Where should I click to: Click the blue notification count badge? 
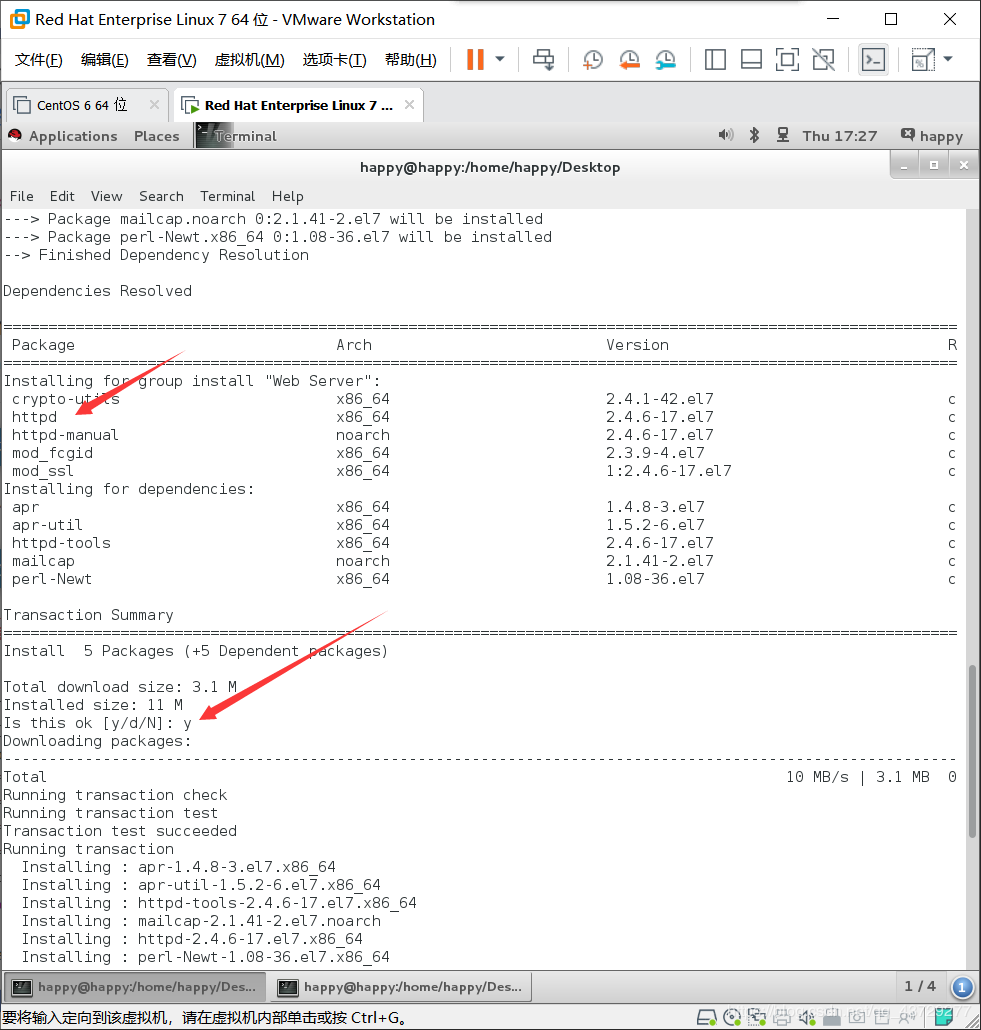[x=962, y=987]
